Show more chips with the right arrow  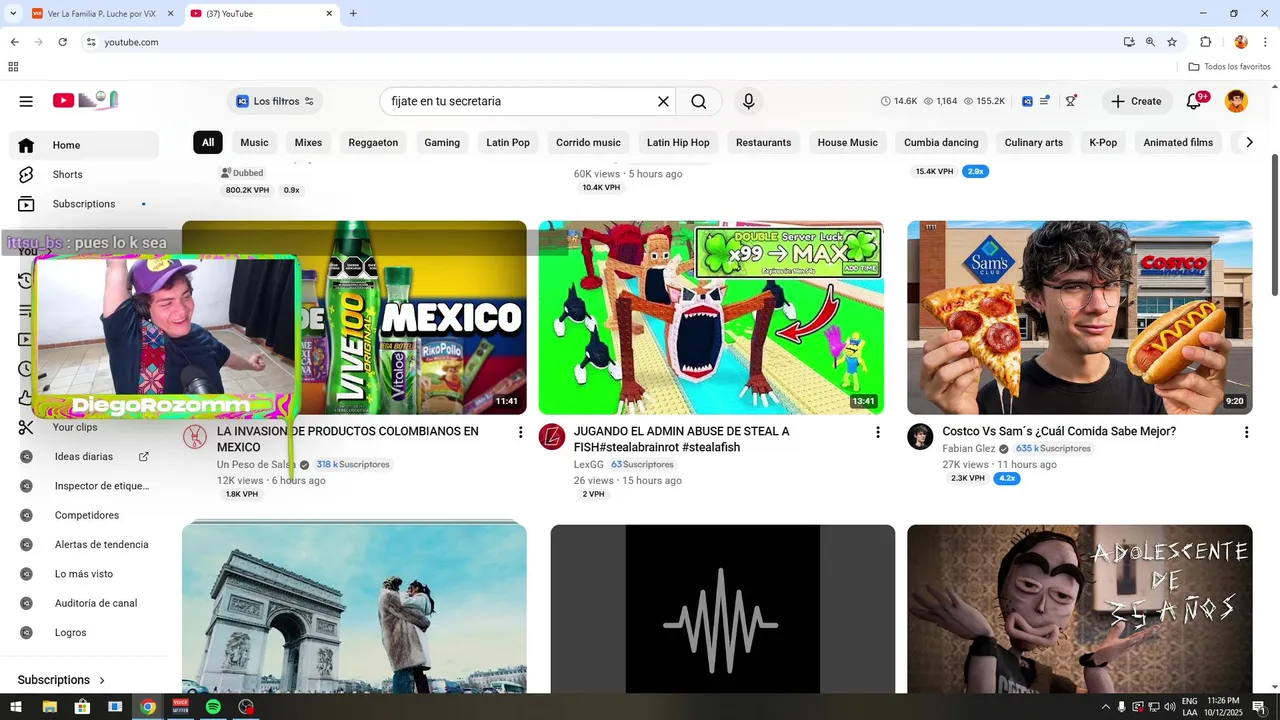1249,142
